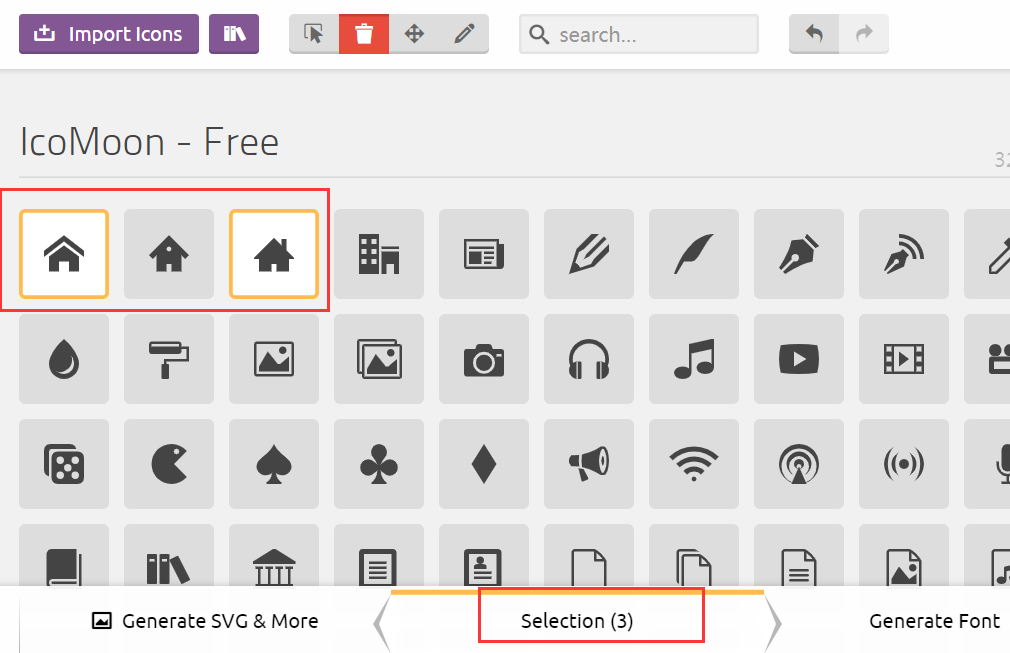The height and width of the screenshot is (653, 1010).
Task: Deselect the first outlined home icon
Action: tap(64, 254)
